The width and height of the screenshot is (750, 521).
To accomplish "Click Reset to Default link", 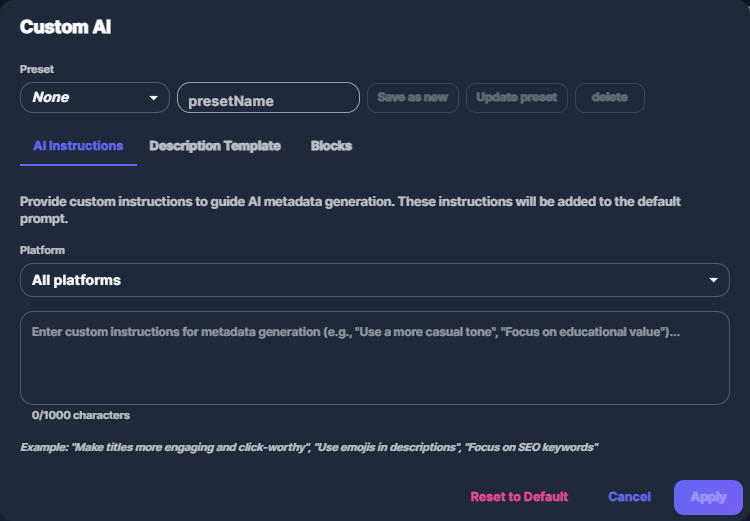I will [x=519, y=497].
